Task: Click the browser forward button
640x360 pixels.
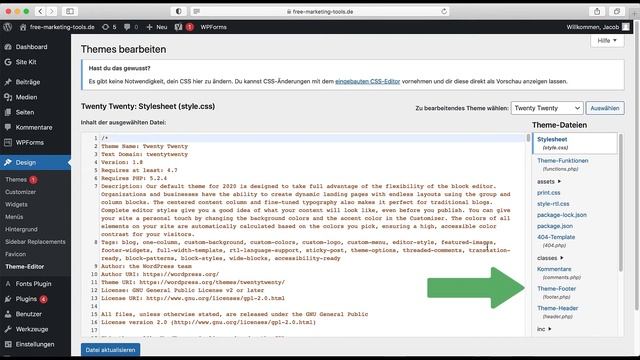Action: (51, 11)
